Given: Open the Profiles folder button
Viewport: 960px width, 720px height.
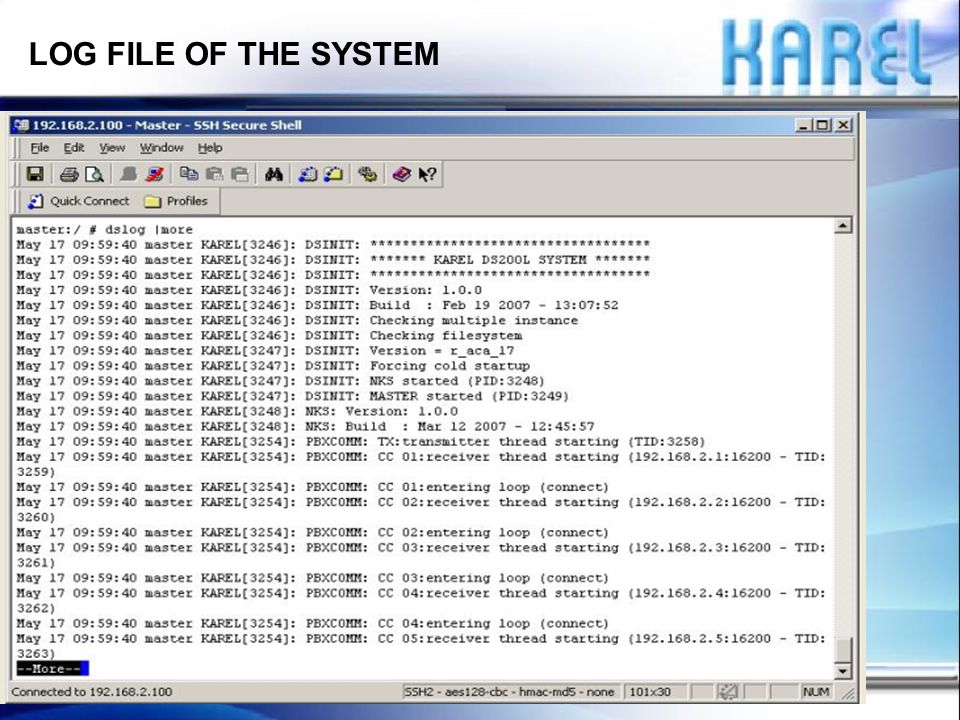Looking at the screenshot, I should 176,201.
